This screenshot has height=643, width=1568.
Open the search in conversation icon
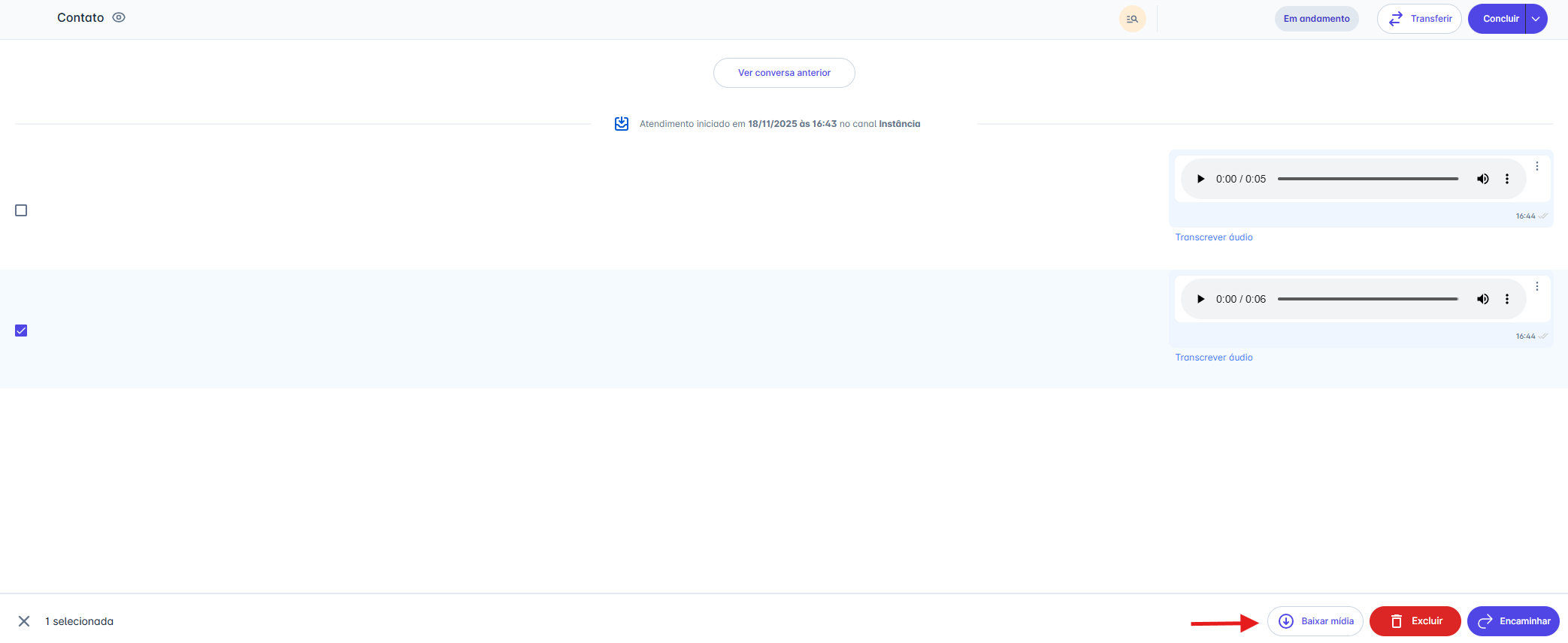[x=1132, y=19]
